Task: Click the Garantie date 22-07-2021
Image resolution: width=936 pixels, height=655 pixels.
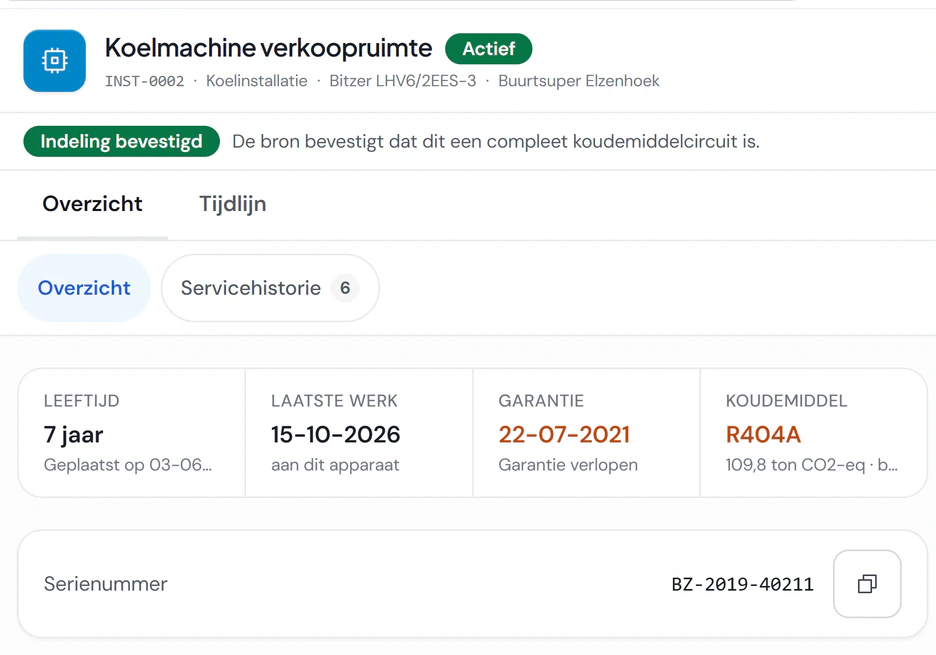Action: (564, 435)
